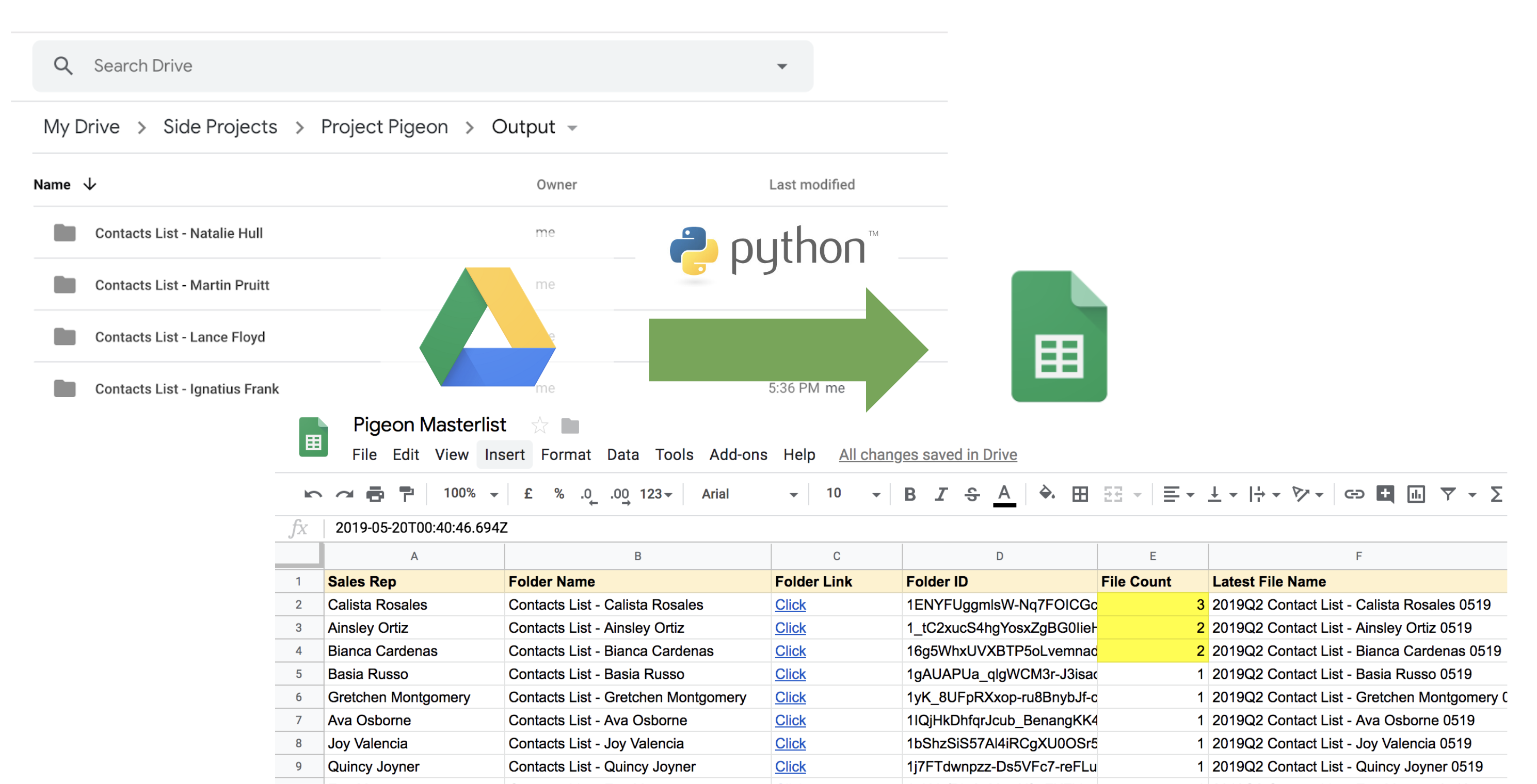1537x784 pixels.
Task: Open the Output folder dropdown
Action: (x=572, y=127)
